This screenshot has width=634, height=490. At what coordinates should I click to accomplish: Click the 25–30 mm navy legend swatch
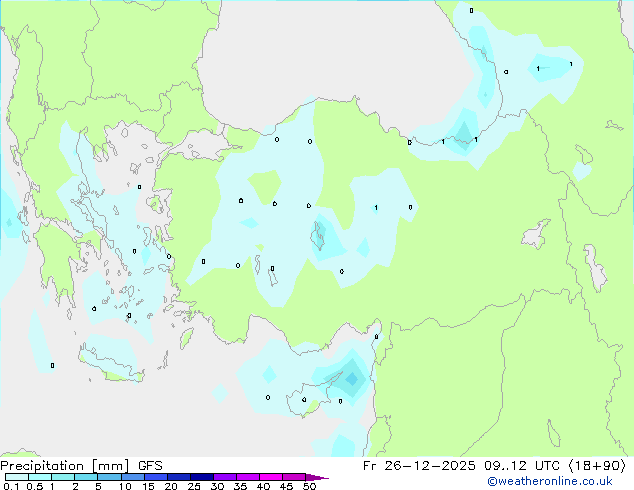(202, 477)
